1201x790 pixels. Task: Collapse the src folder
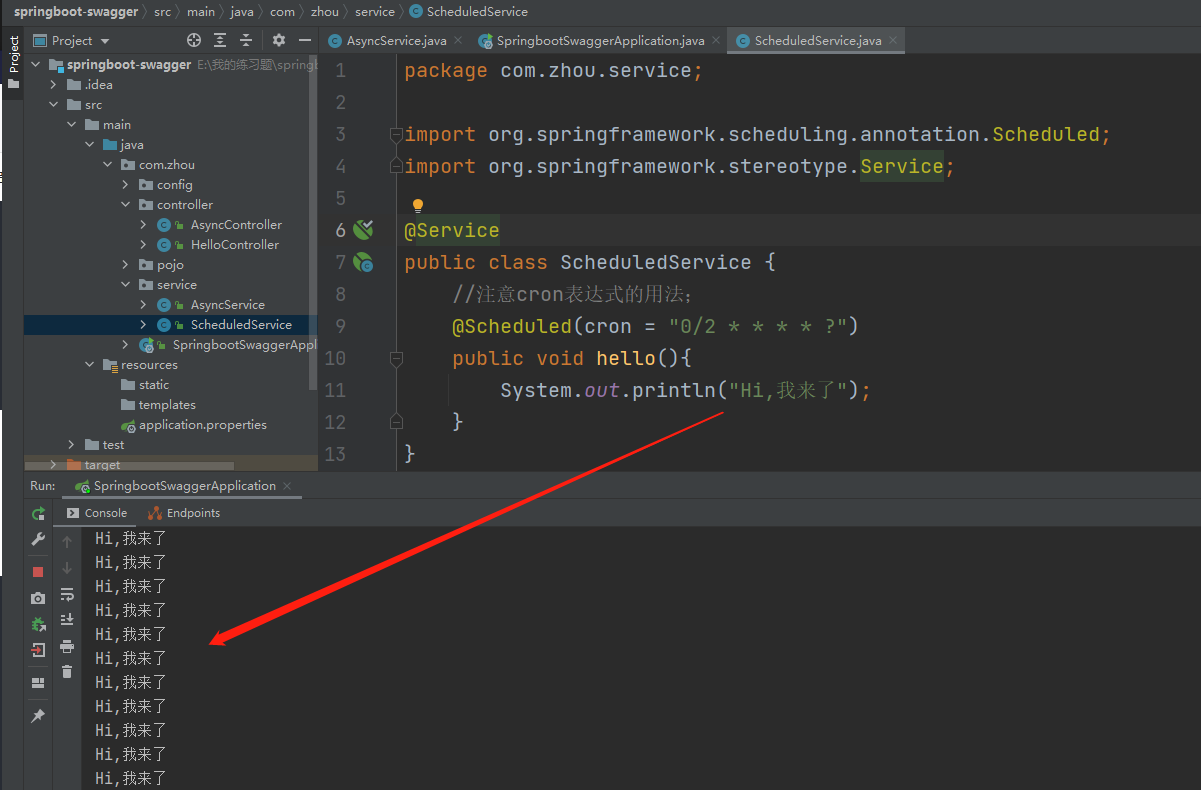pos(55,104)
